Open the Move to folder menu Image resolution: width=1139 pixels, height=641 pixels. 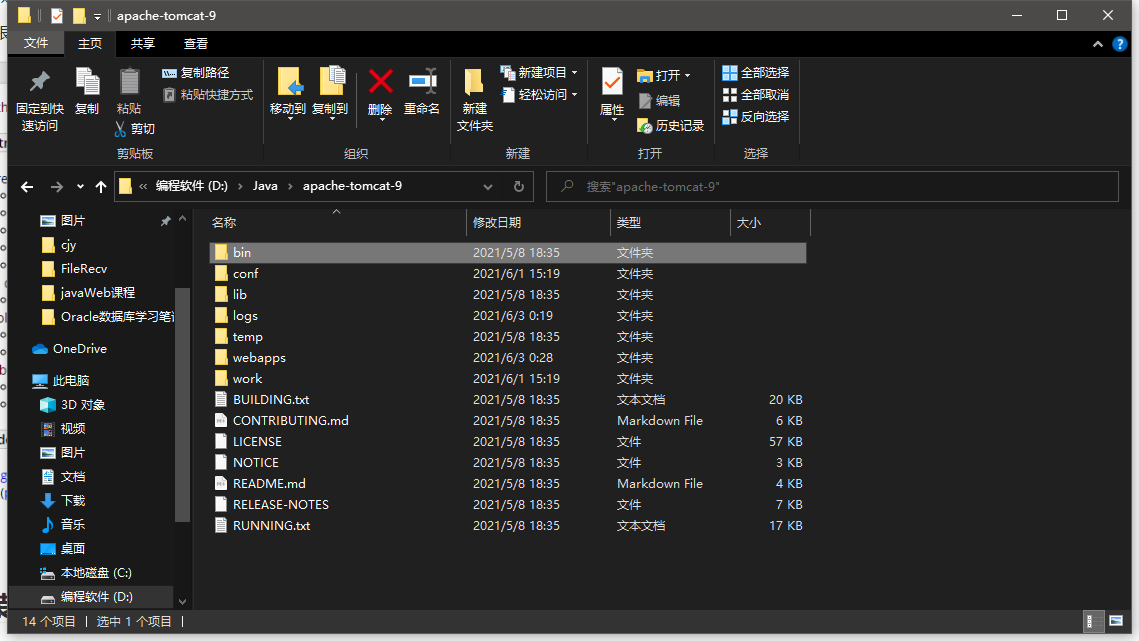[x=288, y=93]
